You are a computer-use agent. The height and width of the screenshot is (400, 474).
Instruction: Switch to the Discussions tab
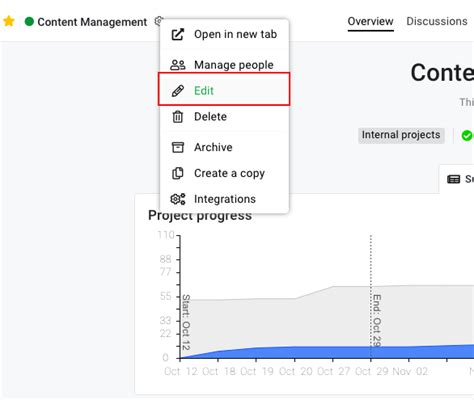pos(437,21)
